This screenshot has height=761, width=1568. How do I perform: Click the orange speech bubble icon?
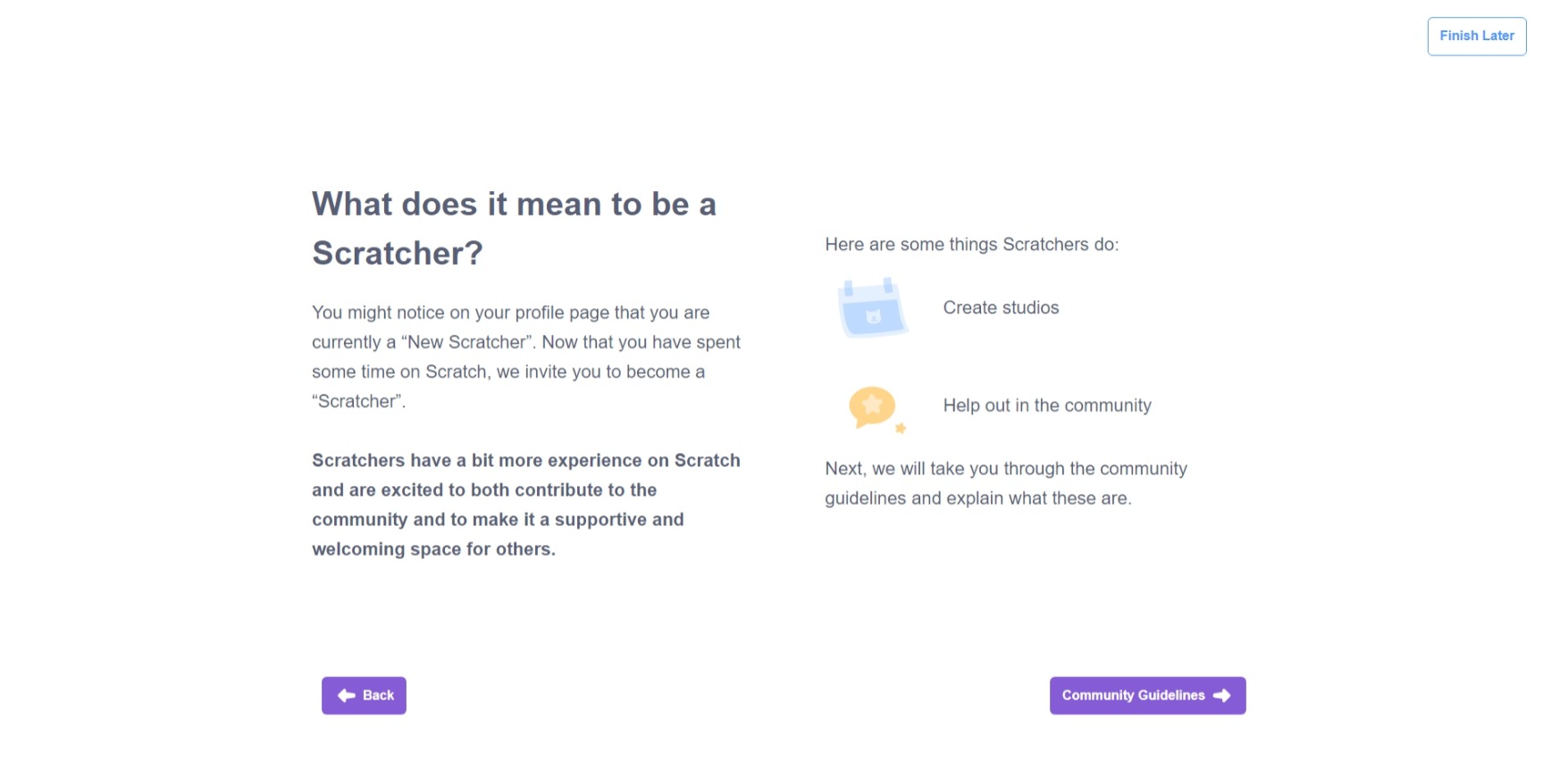(873, 406)
